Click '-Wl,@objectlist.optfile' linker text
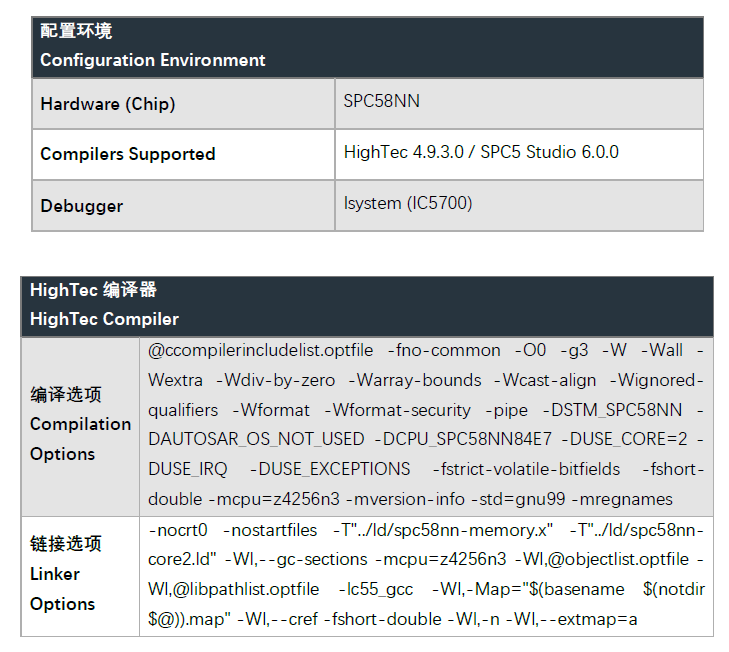The width and height of the screenshot is (729, 652). (602, 559)
